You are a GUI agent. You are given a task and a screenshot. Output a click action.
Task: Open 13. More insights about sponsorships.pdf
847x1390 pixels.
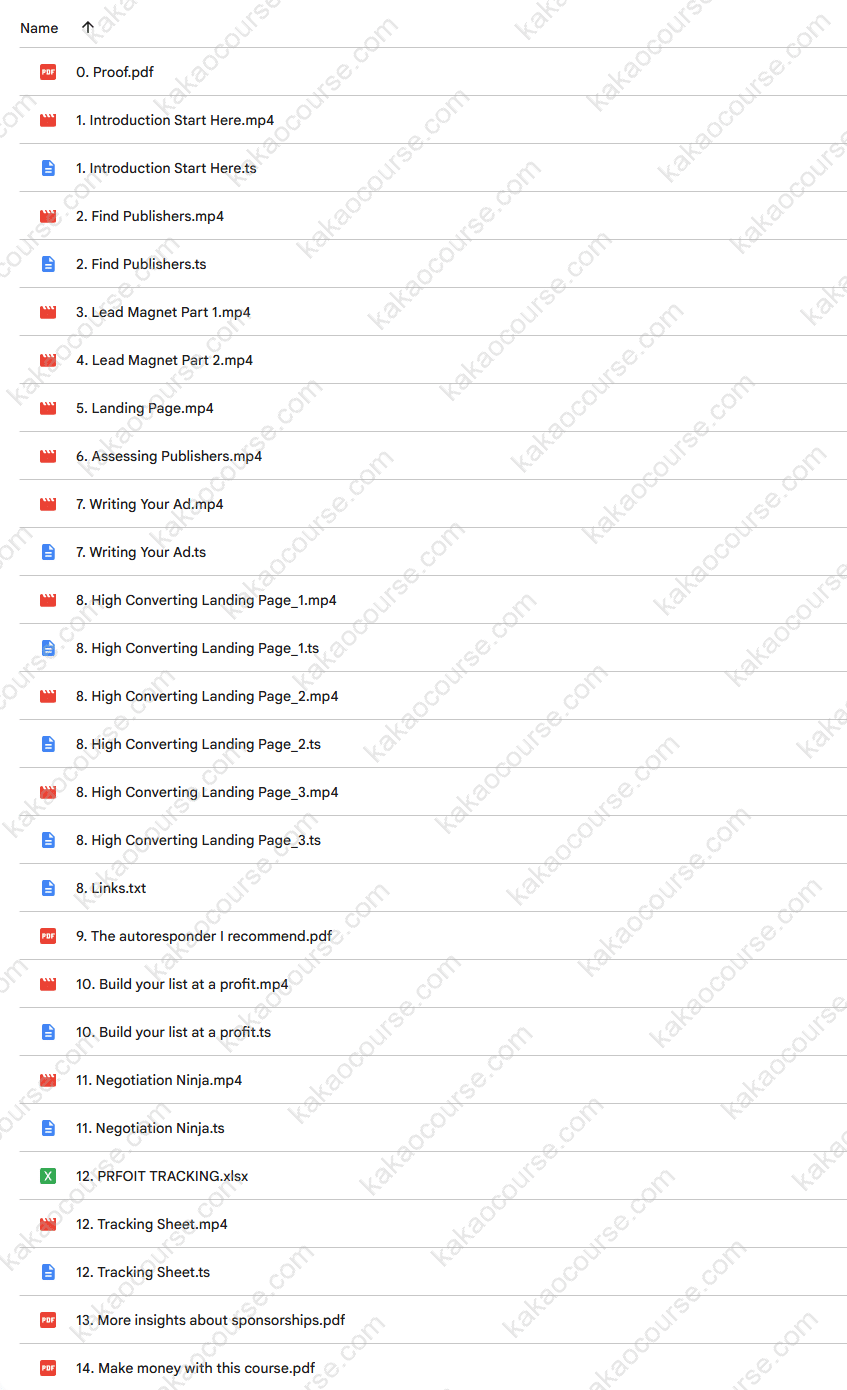pyautogui.click(x=210, y=1320)
